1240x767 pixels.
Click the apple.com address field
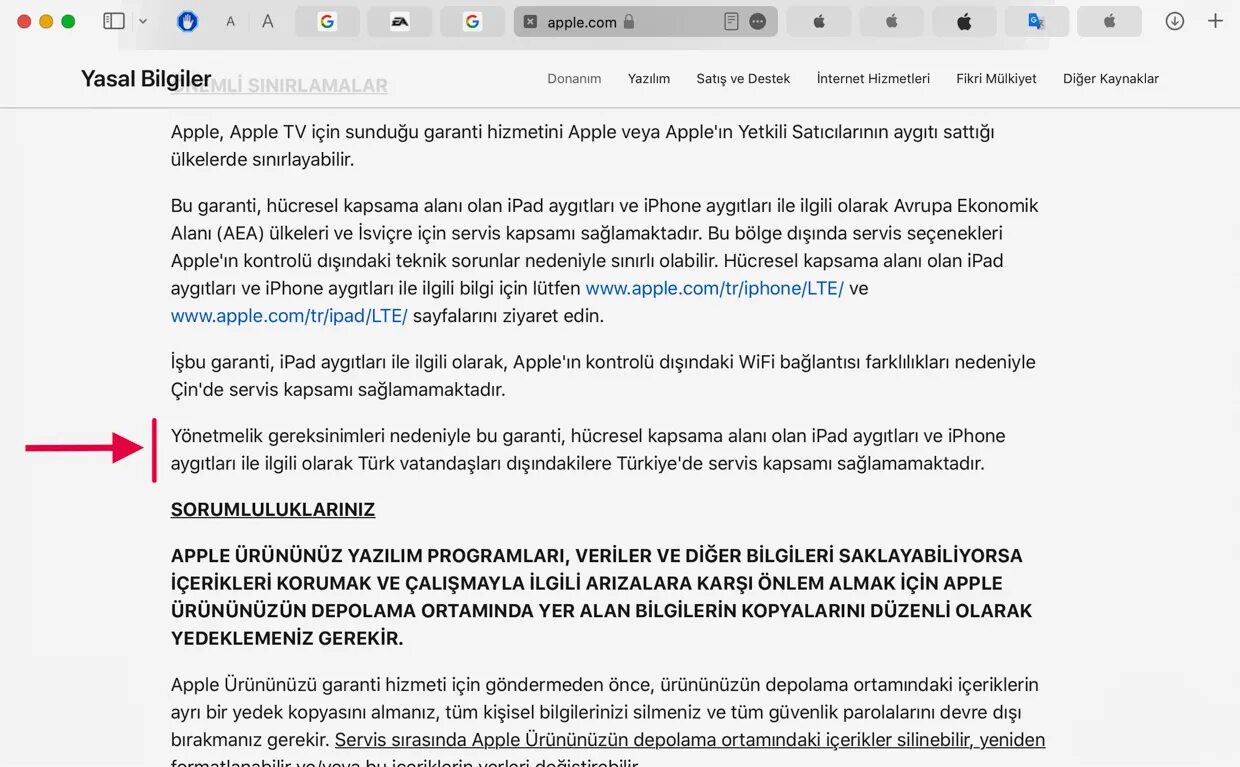click(x=645, y=21)
